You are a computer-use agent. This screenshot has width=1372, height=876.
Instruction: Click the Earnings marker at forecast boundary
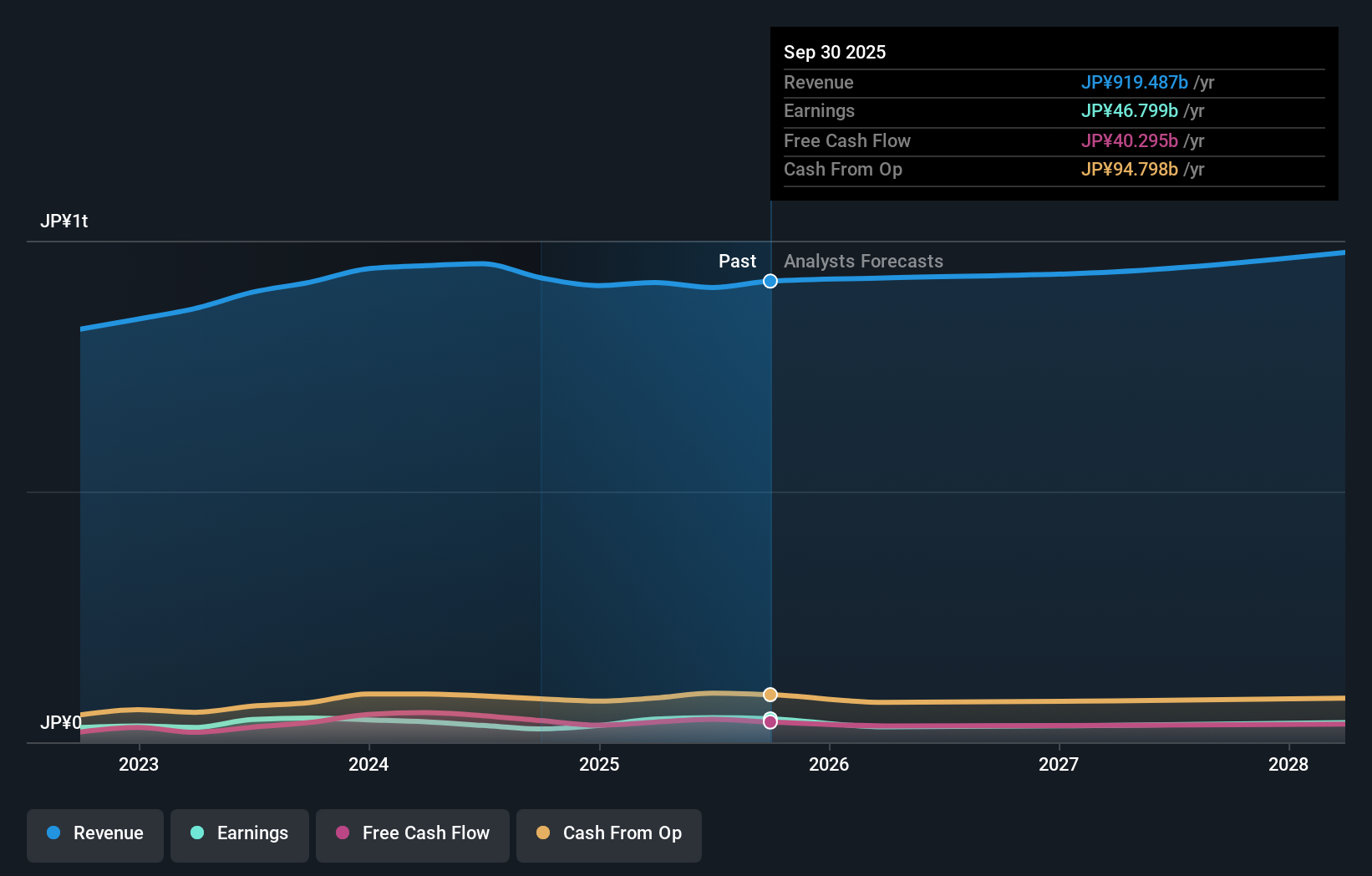[x=770, y=720]
